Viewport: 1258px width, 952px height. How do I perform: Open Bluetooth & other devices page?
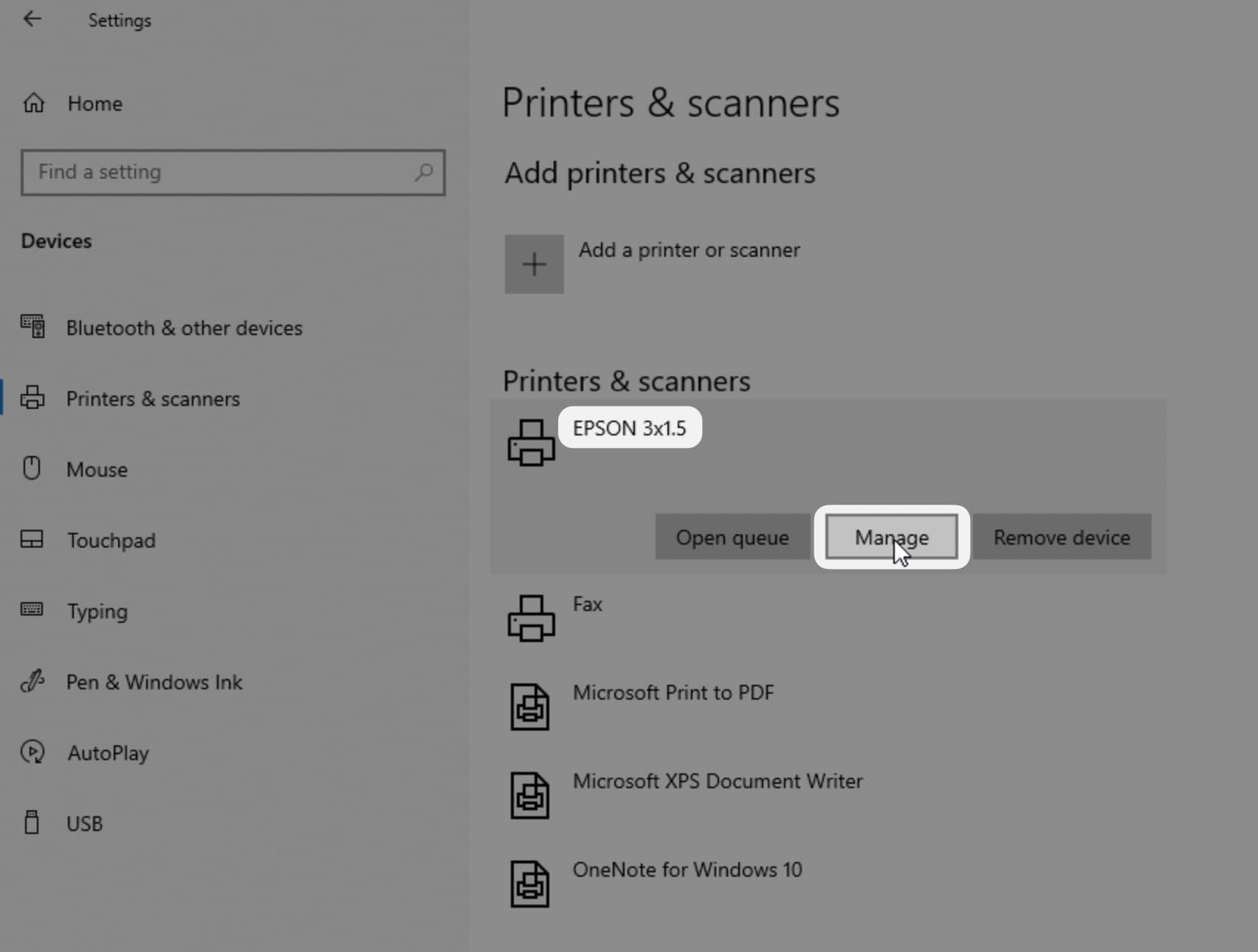click(x=184, y=328)
